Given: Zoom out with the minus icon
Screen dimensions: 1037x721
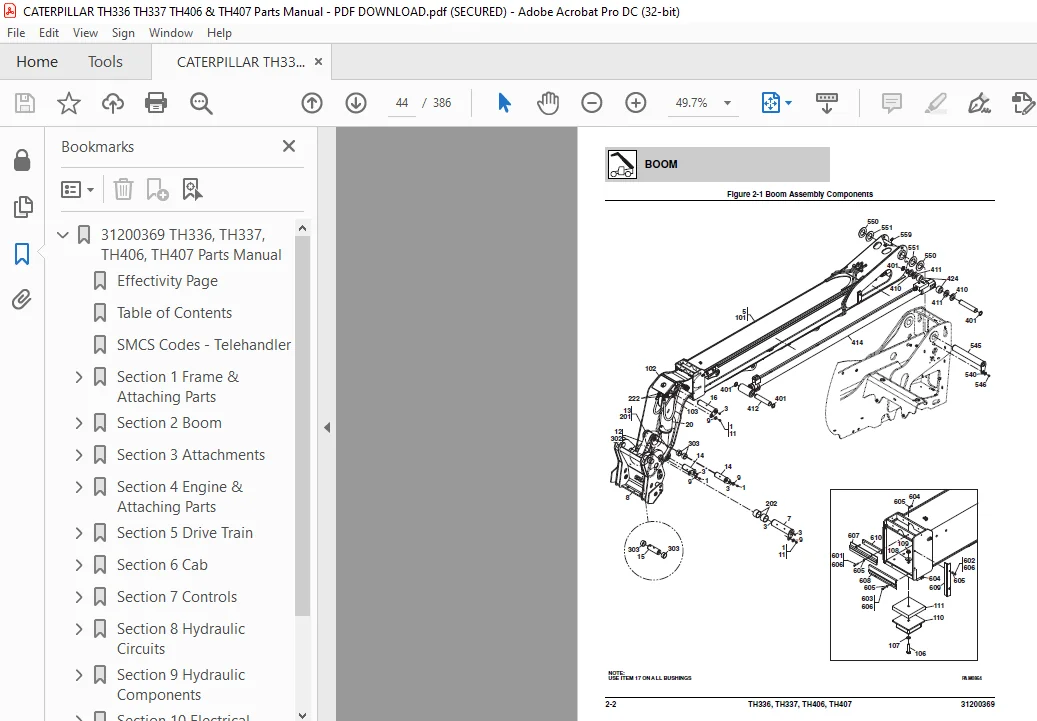Looking at the screenshot, I should click(591, 103).
